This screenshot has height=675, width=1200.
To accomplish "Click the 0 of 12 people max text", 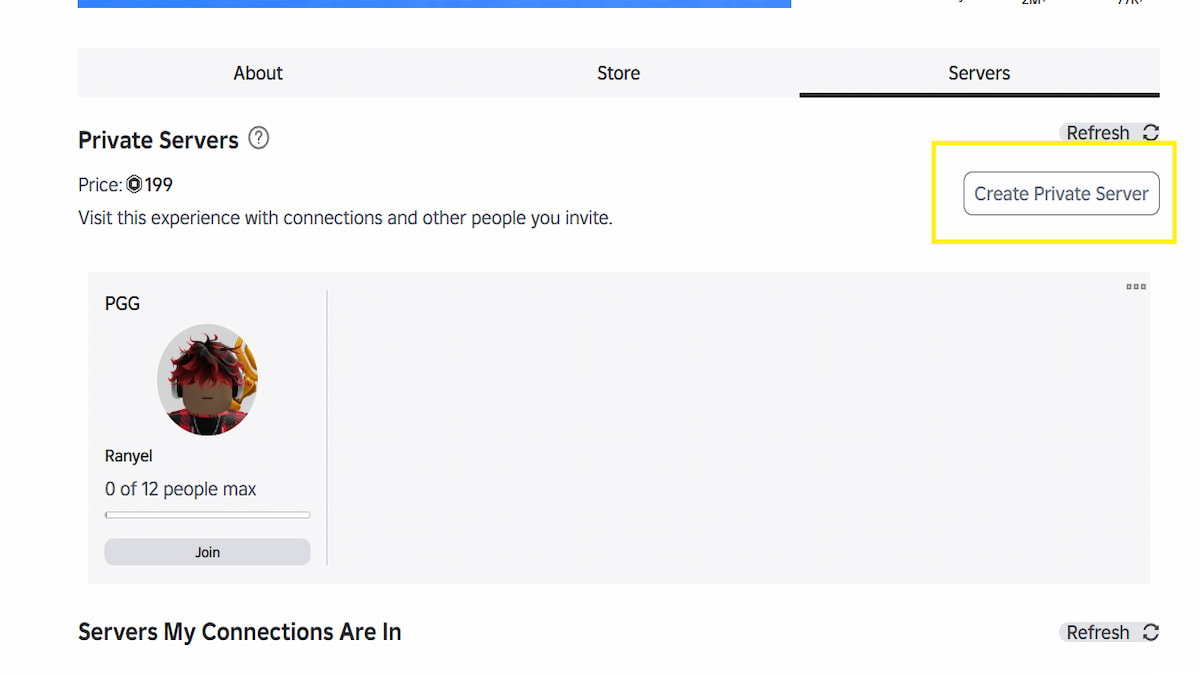I will [x=180, y=489].
